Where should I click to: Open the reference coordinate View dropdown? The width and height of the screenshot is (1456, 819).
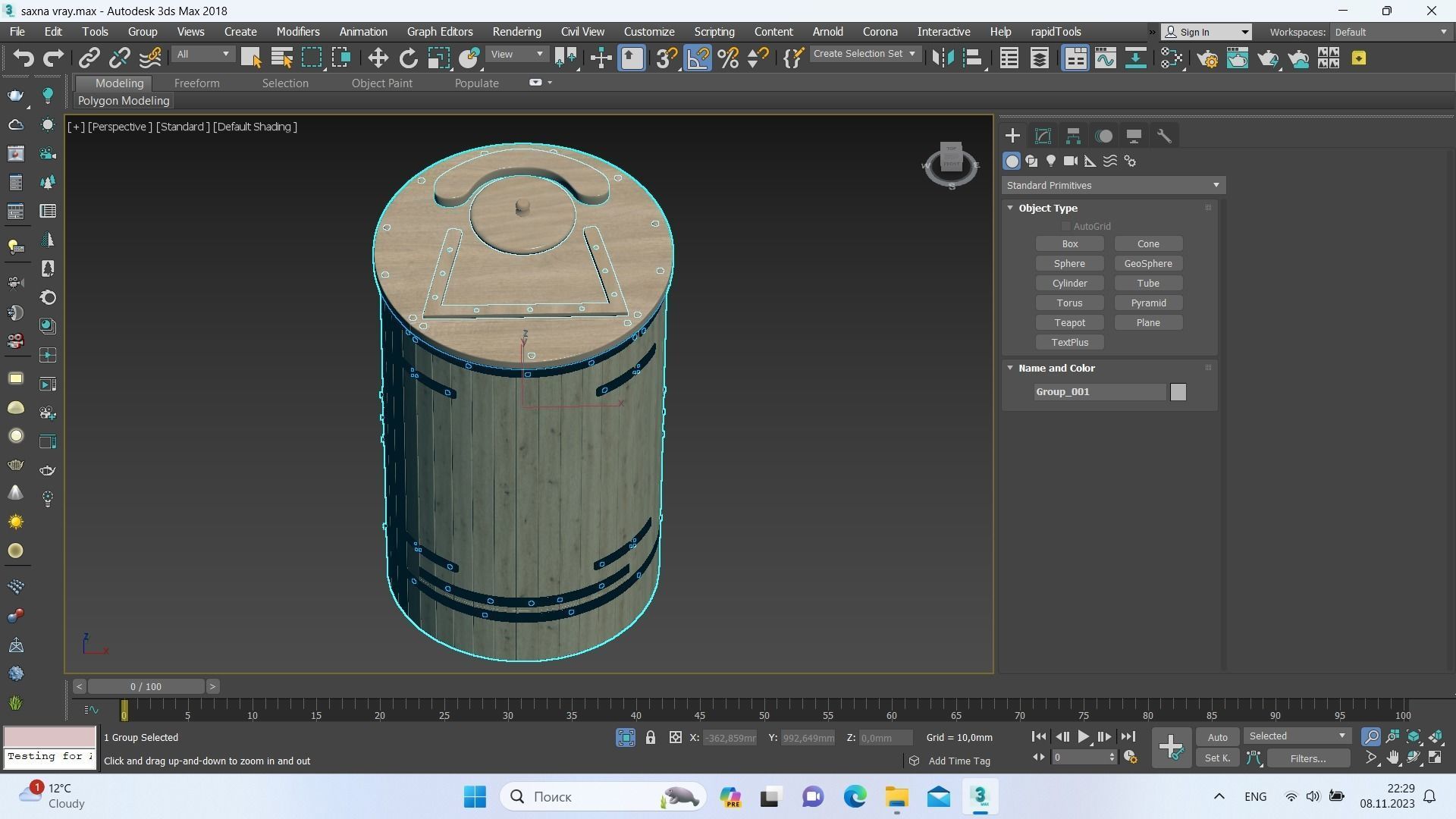coord(517,54)
